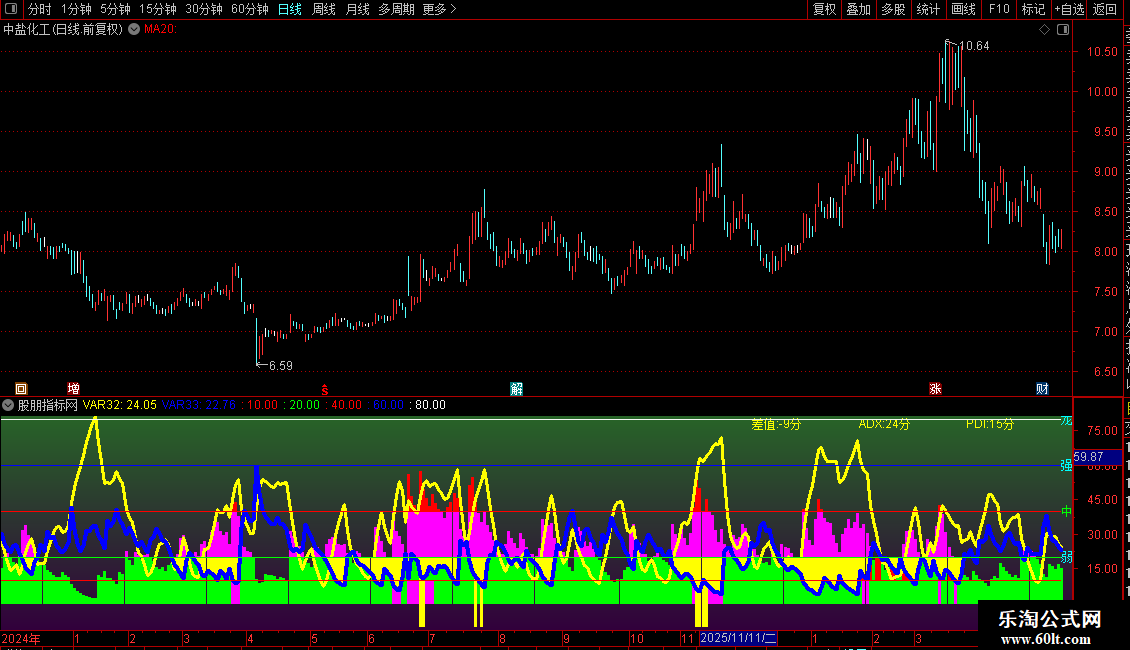
Task: Click the 增 event marker icon
Action: [74, 388]
